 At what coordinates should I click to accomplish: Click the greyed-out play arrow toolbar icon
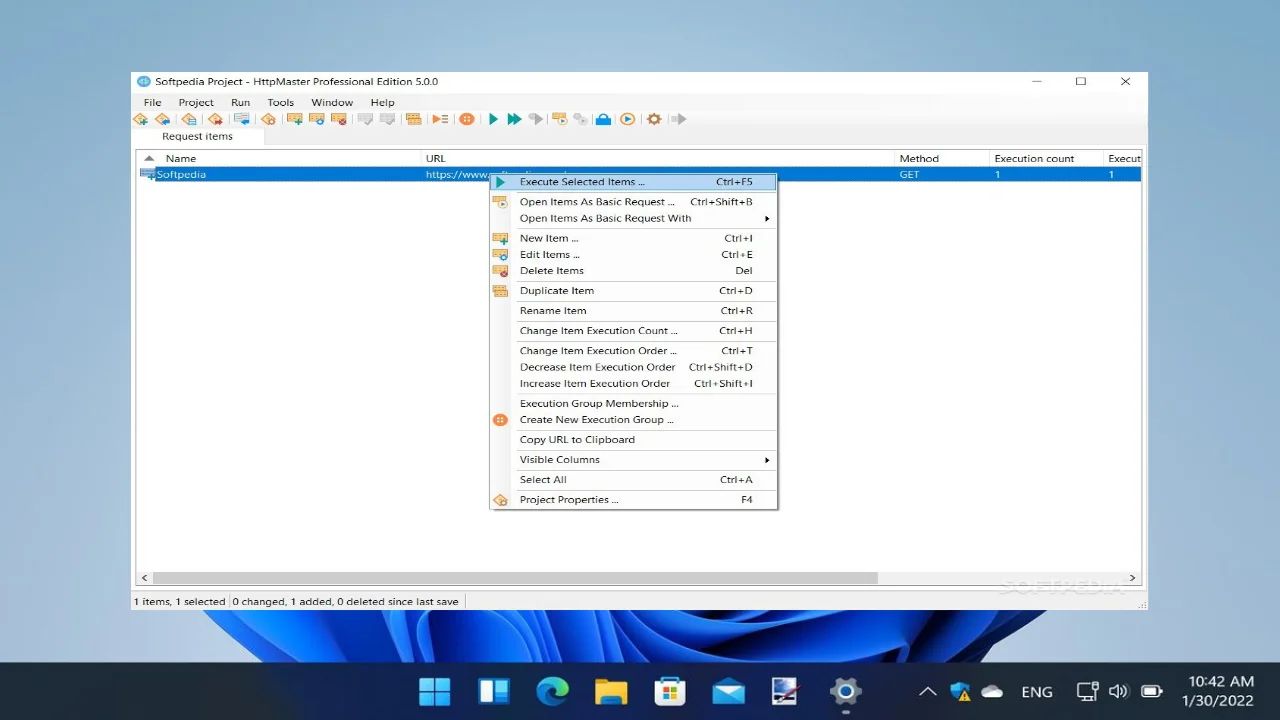point(536,119)
